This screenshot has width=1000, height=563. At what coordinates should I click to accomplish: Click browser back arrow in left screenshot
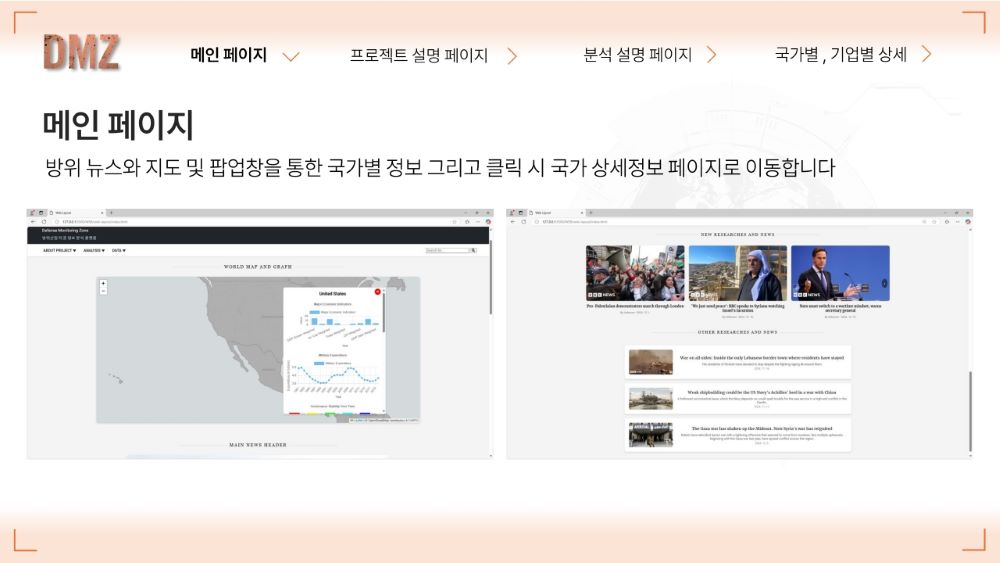pyautogui.click(x=33, y=221)
